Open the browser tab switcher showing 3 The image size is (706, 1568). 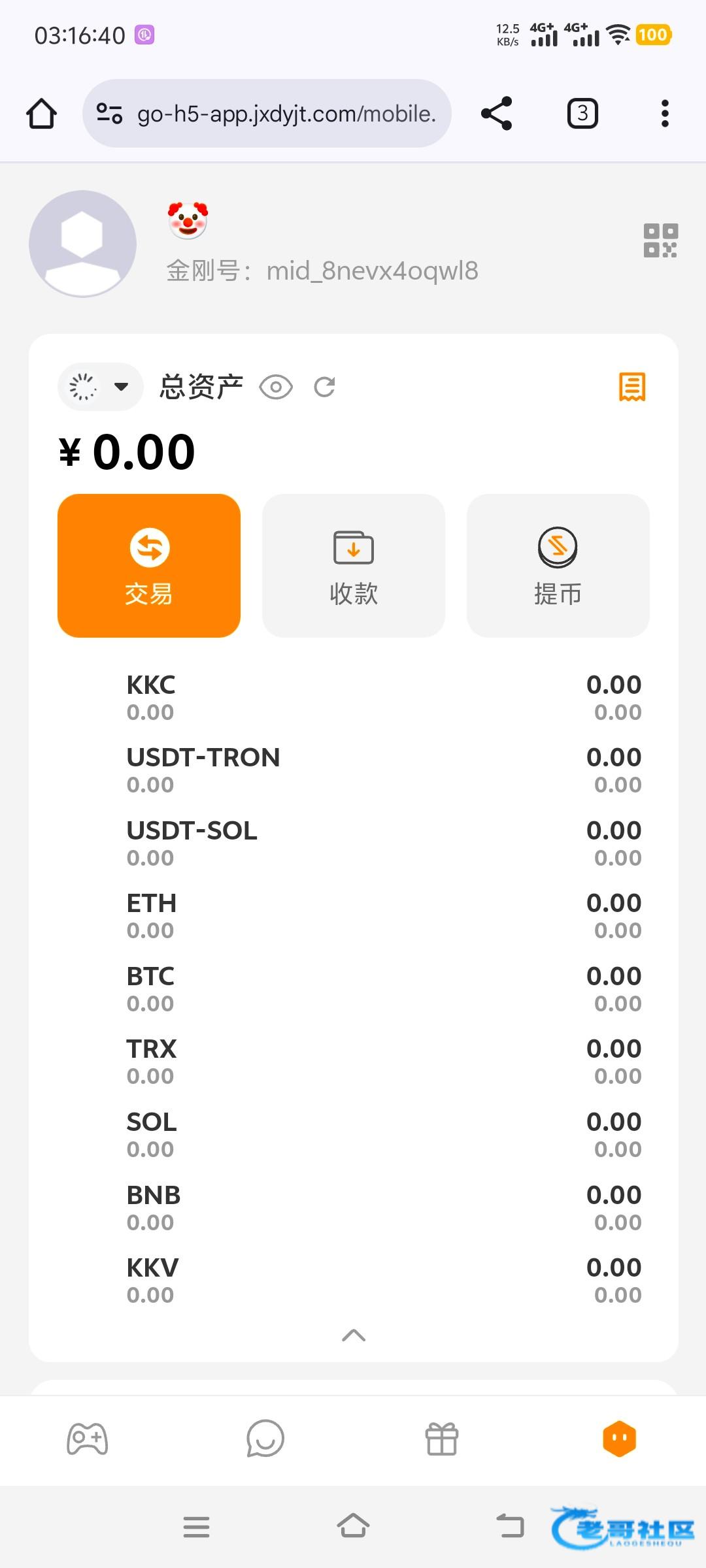tap(582, 114)
